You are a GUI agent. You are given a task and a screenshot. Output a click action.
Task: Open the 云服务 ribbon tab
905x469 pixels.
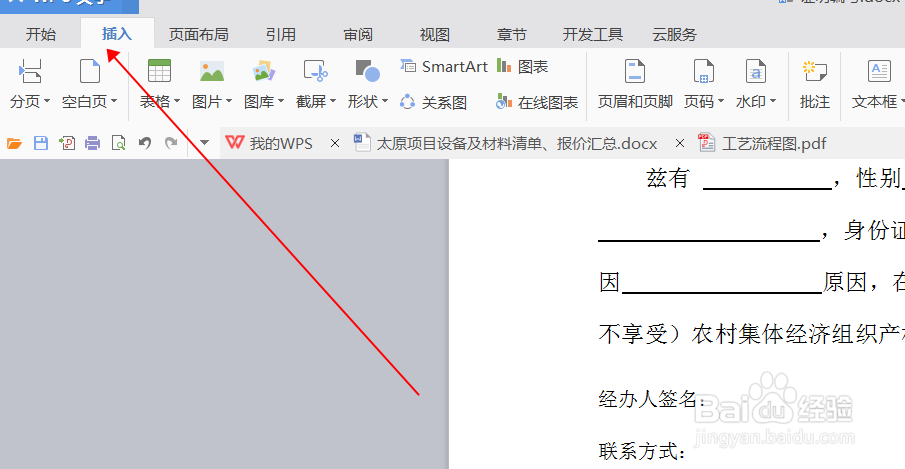pyautogui.click(x=674, y=35)
